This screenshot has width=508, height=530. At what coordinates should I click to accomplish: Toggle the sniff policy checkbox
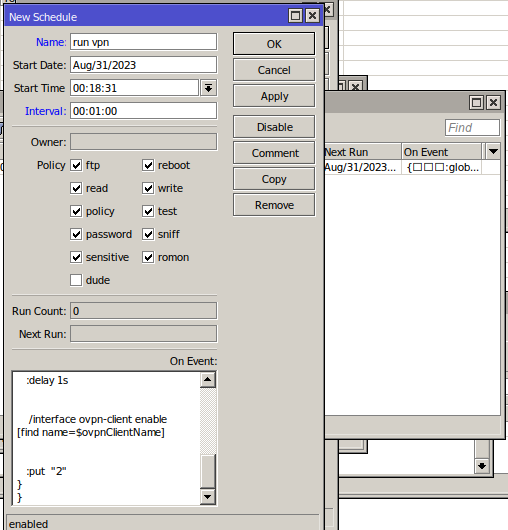(x=148, y=234)
